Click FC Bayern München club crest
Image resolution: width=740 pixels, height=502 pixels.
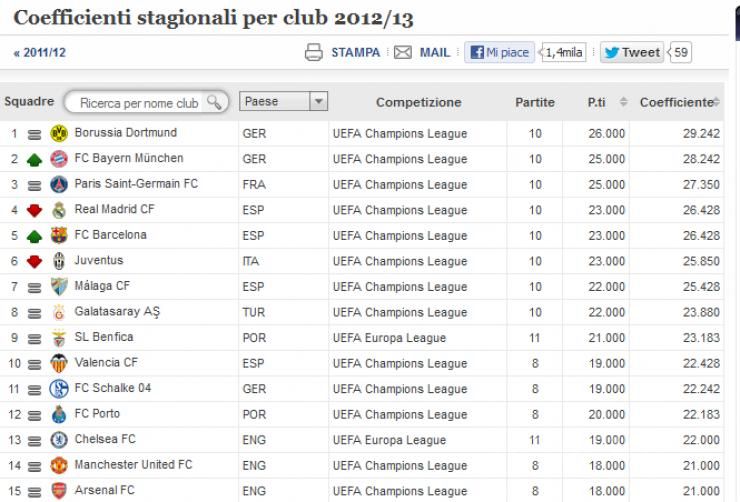pyautogui.click(x=59, y=159)
